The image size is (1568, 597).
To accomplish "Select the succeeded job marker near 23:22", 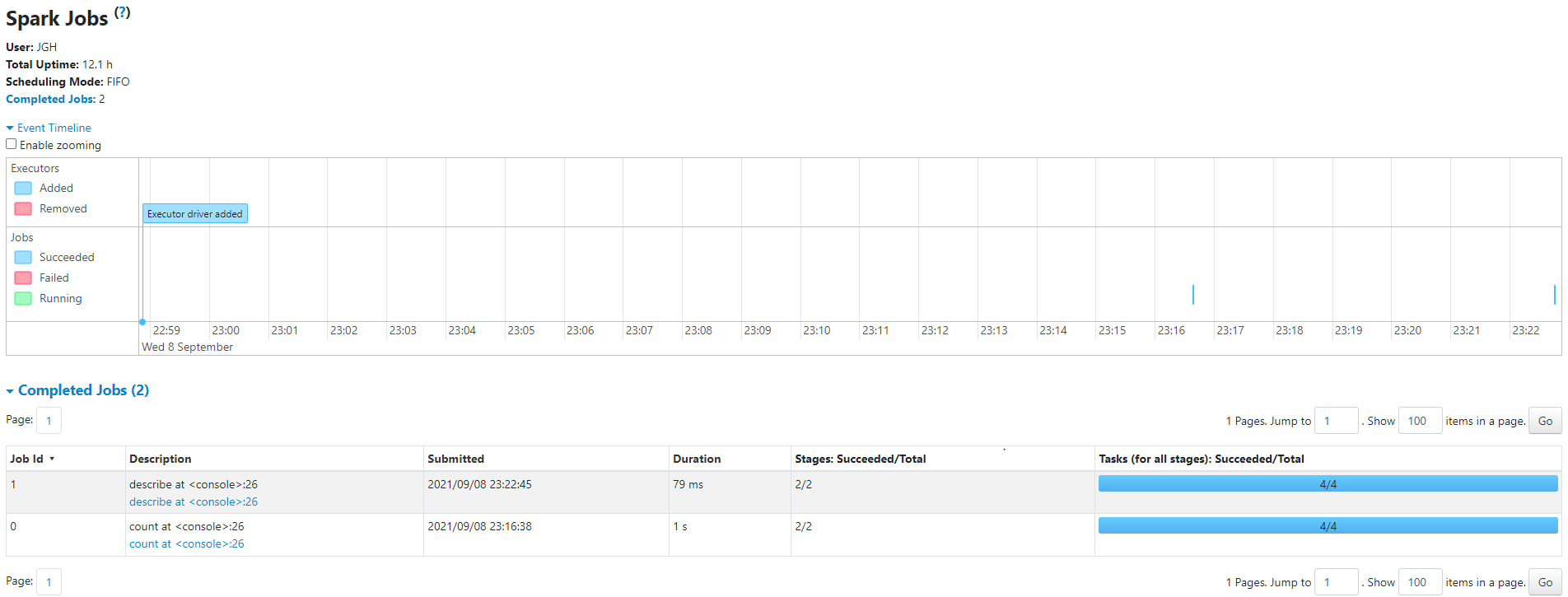I will (1554, 294).
